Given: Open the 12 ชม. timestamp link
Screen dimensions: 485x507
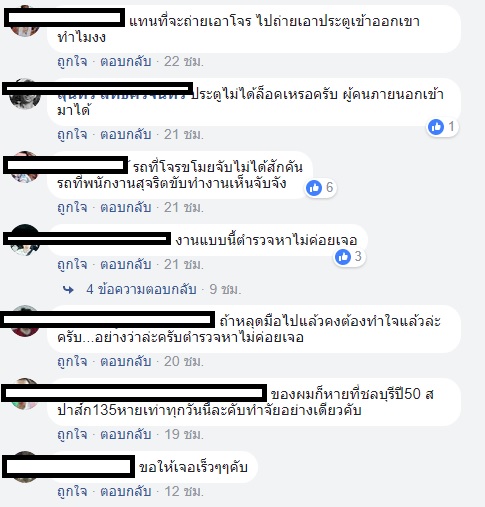Looking at the screenshot, I should [184, 492].
